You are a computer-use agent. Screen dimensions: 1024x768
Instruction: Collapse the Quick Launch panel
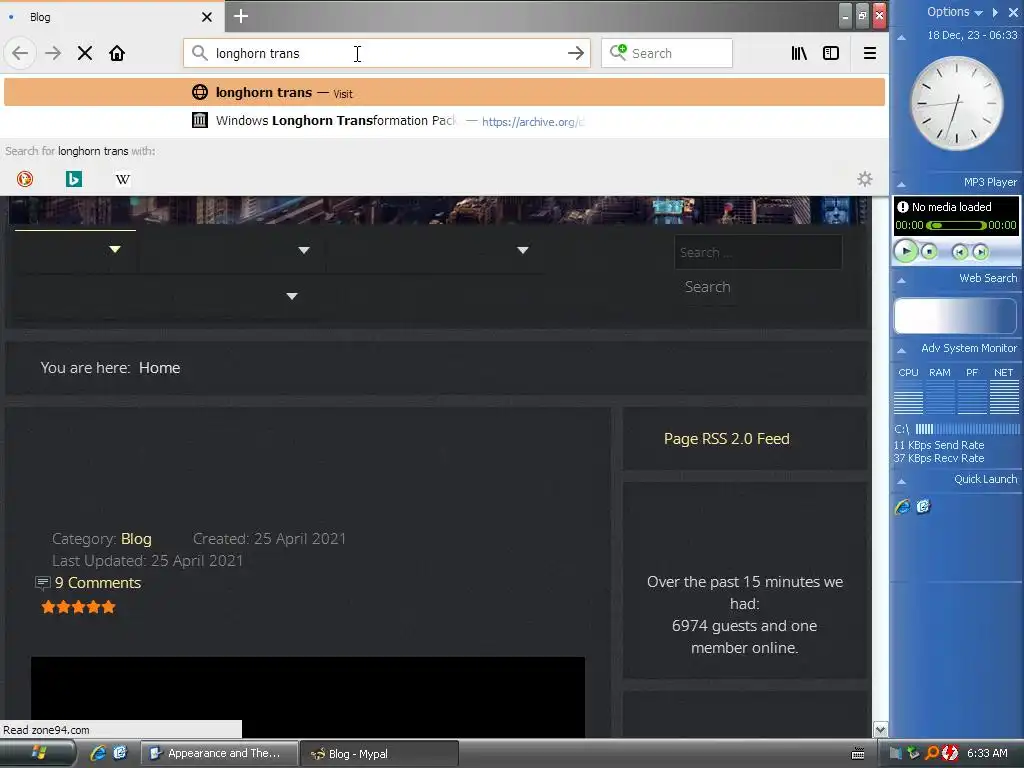[x=901, y=481]
